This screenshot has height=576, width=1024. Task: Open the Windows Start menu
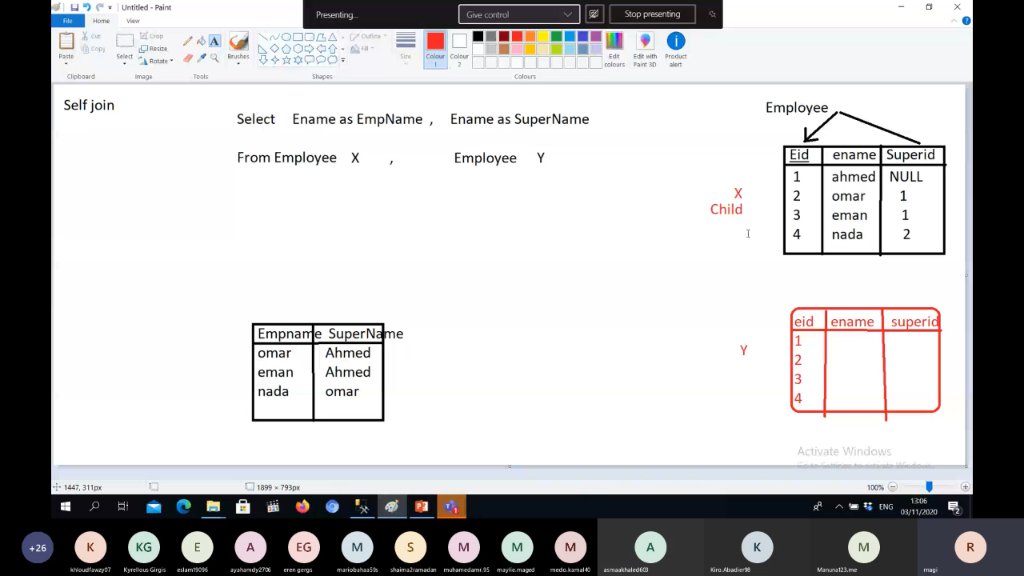pyautogui.click(x=65, y=506)
